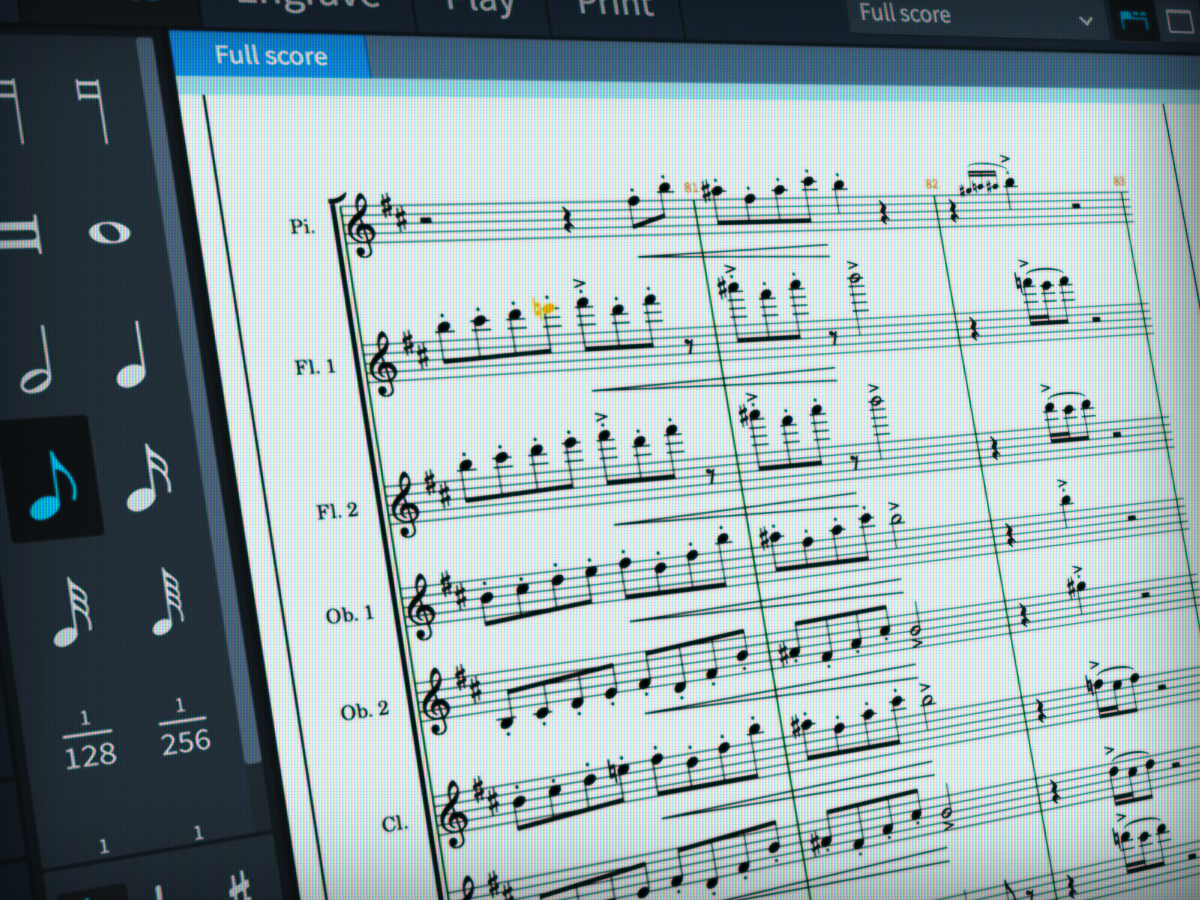The image size is (1200, 900).
Task: Click the sharp accidental icon
Action: click(238, 885)
